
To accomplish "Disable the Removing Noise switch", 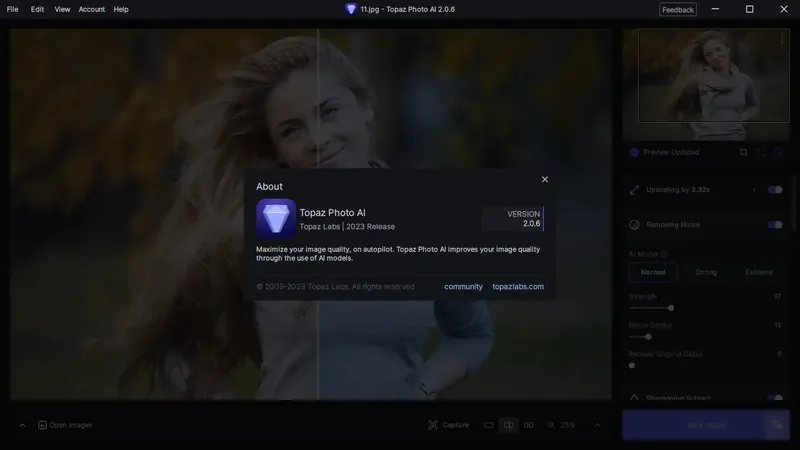I will pyautogui.click(x=775, y=224).
